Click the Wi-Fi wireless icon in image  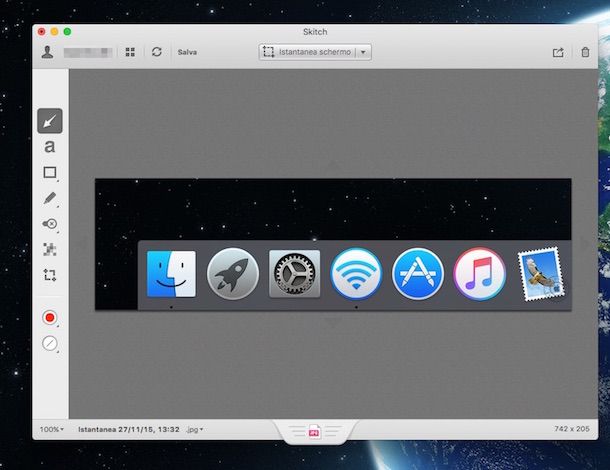pos(356,274)
